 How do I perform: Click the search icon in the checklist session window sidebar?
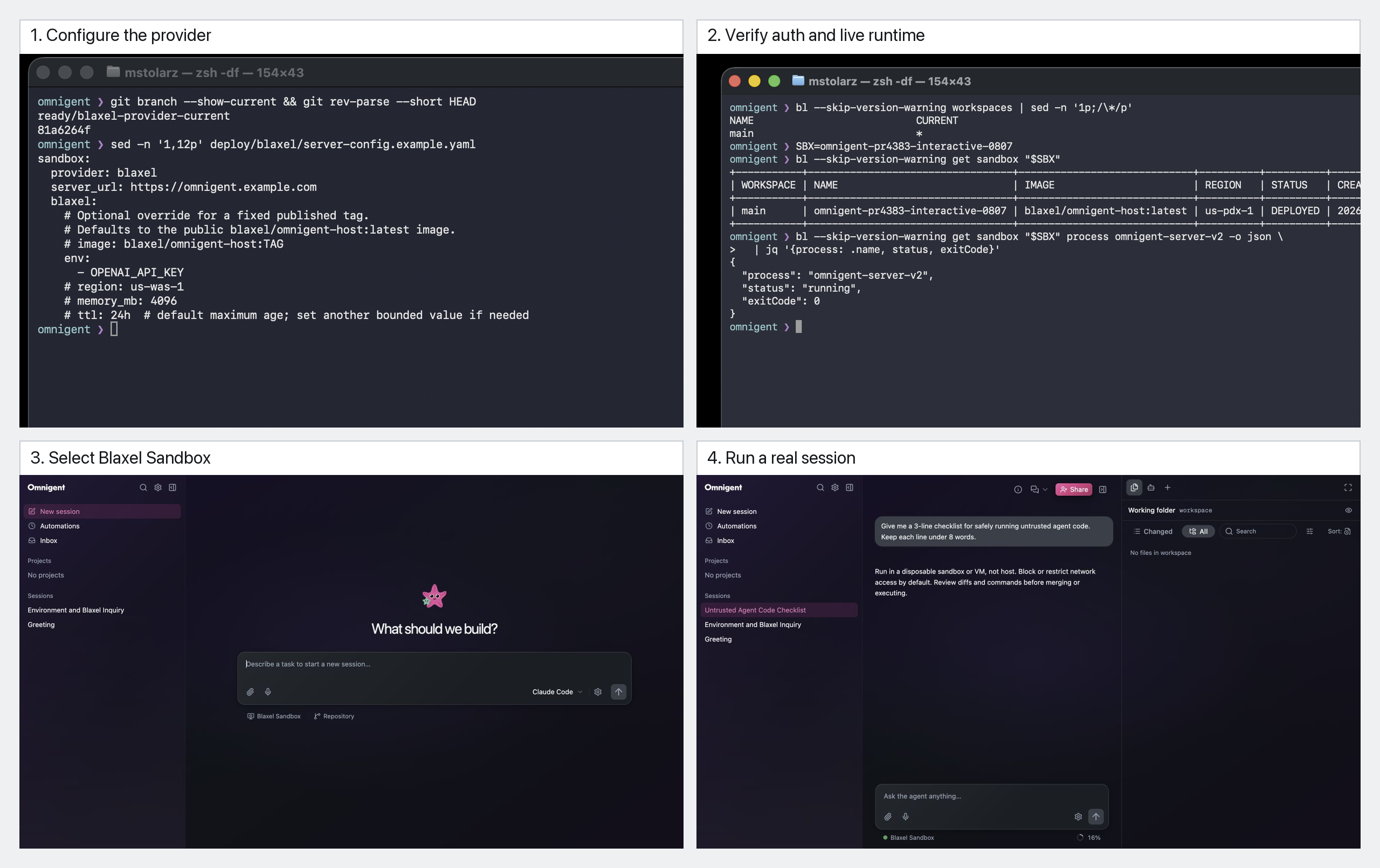(820, 487)
